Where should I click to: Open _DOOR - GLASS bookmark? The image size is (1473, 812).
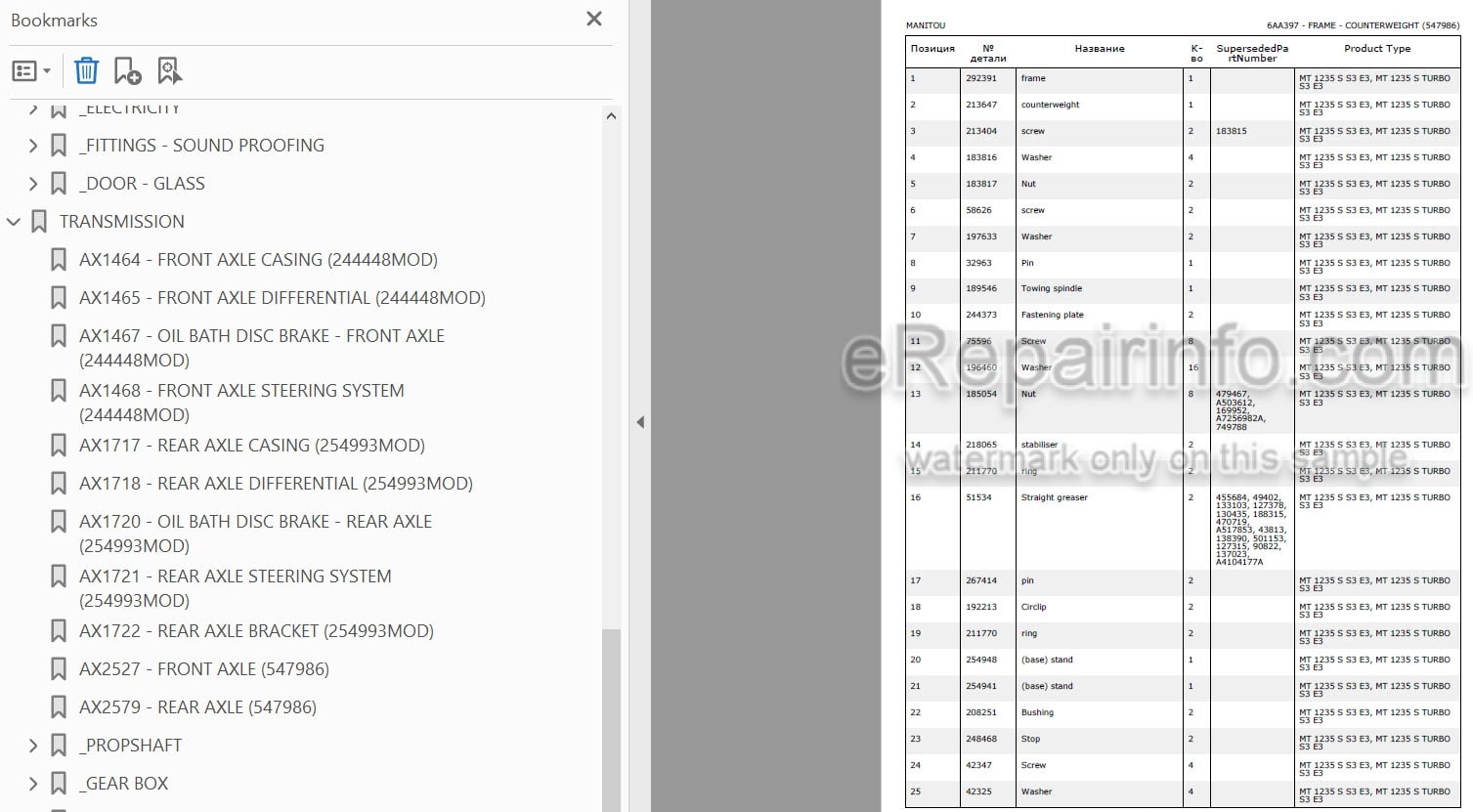pos(143,184)
